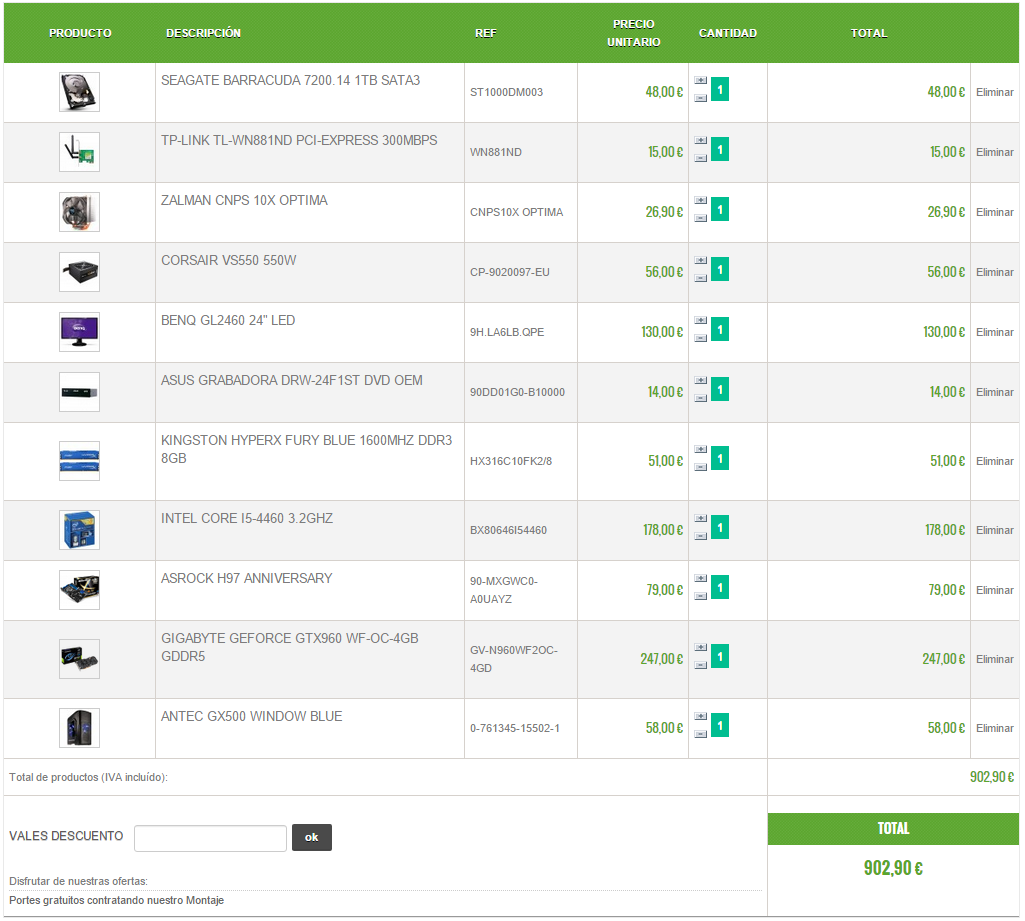Submit discount voucher with ok button

point(312,839)
